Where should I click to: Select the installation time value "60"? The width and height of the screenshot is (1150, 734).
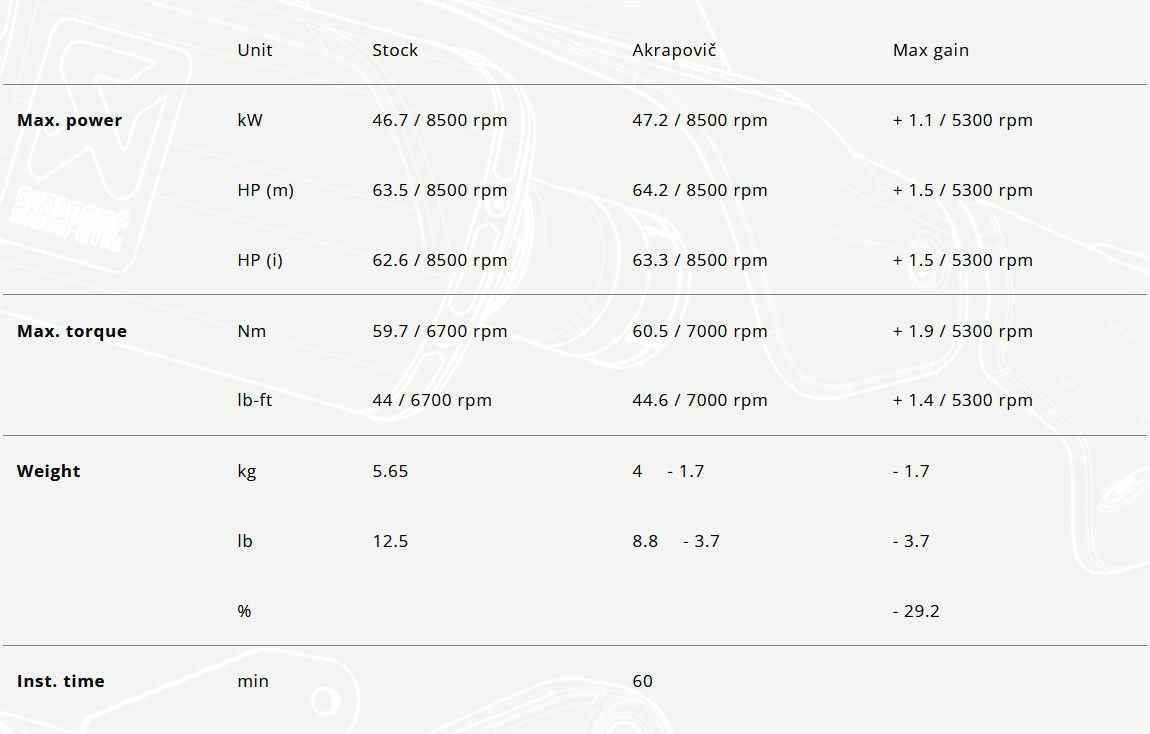click(642, 681)
